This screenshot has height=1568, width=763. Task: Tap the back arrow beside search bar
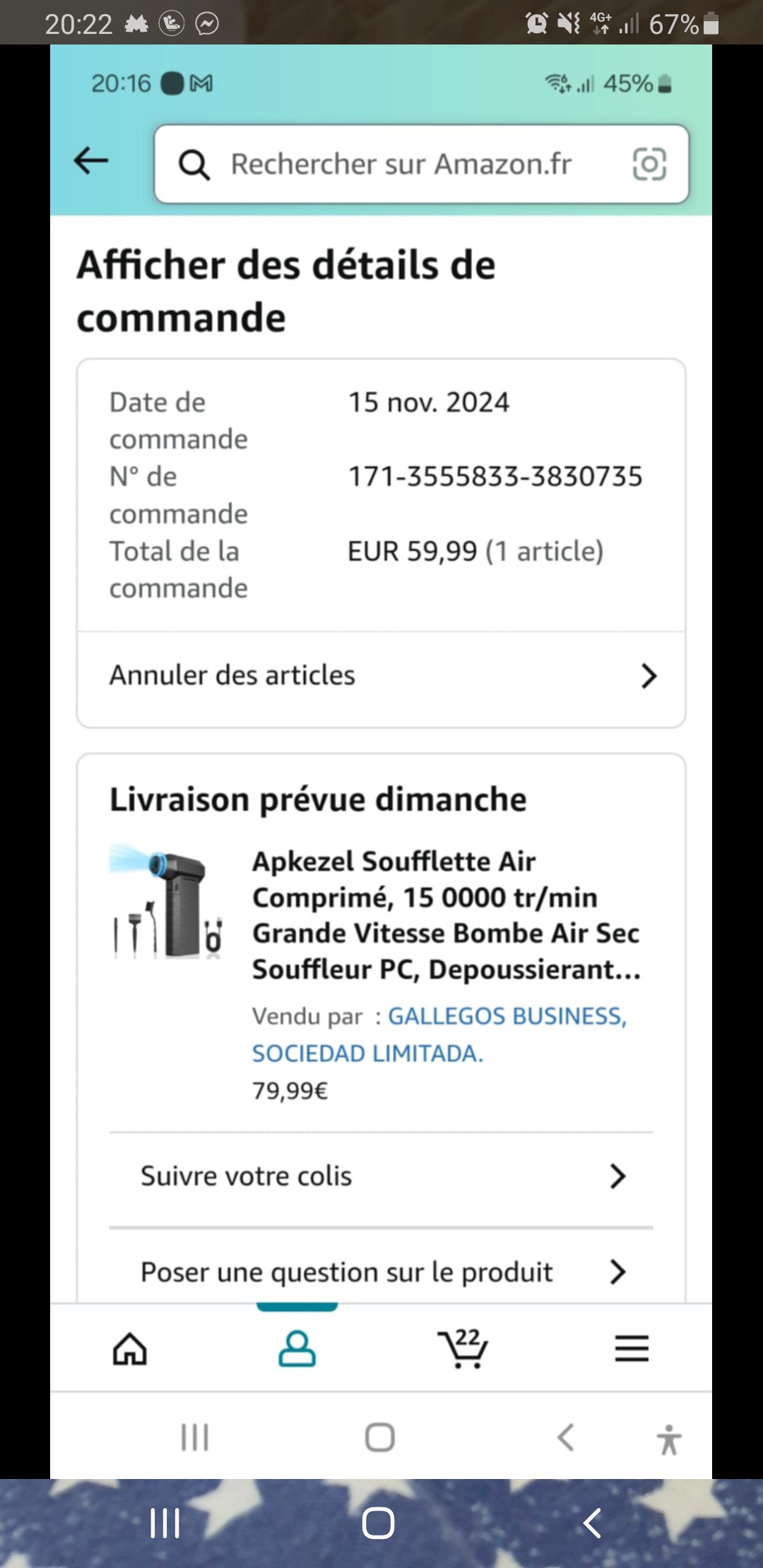pyautogui.click(x=91, y=161)
